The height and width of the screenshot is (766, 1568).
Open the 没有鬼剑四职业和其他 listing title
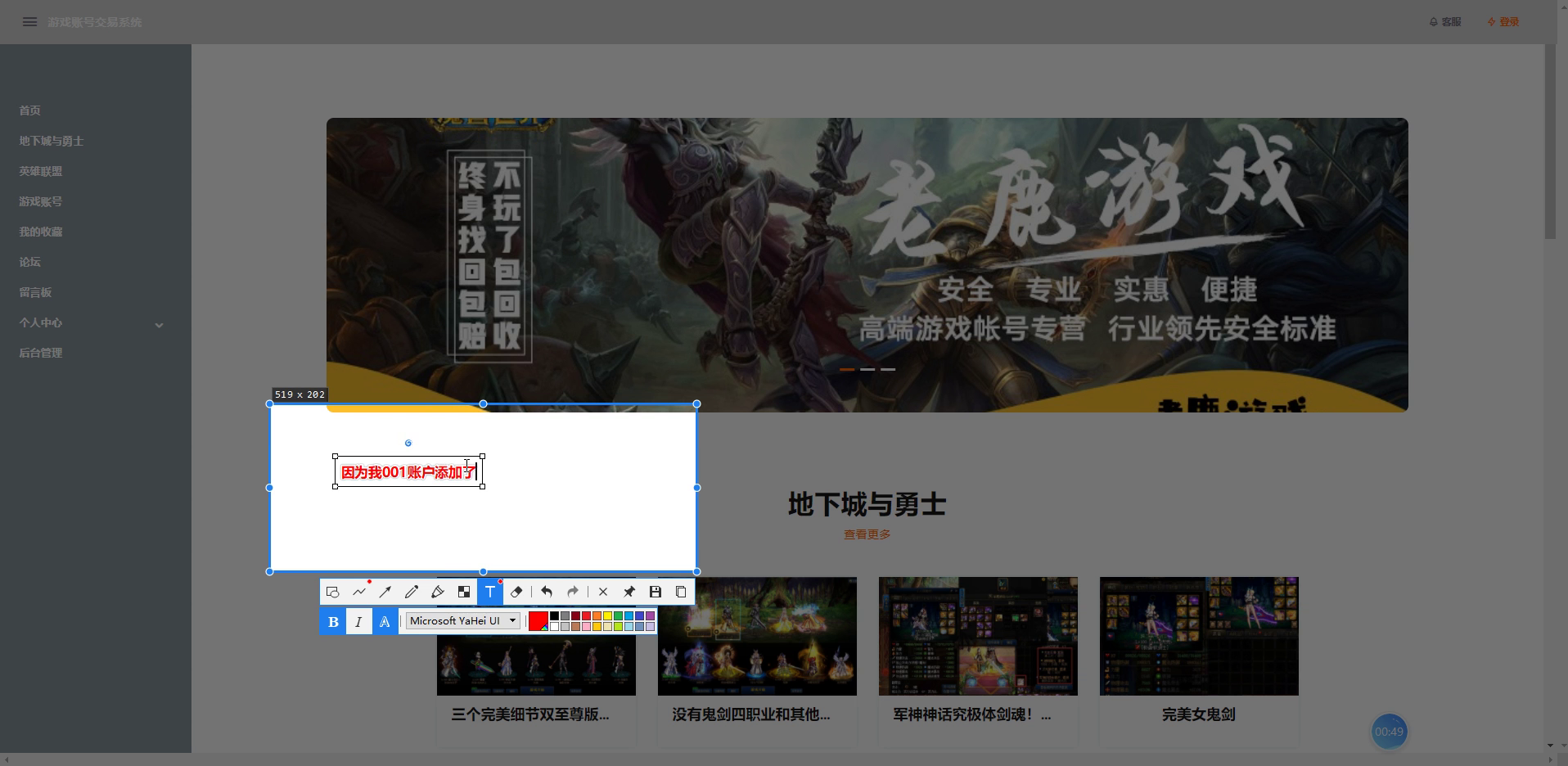point(751,714)
